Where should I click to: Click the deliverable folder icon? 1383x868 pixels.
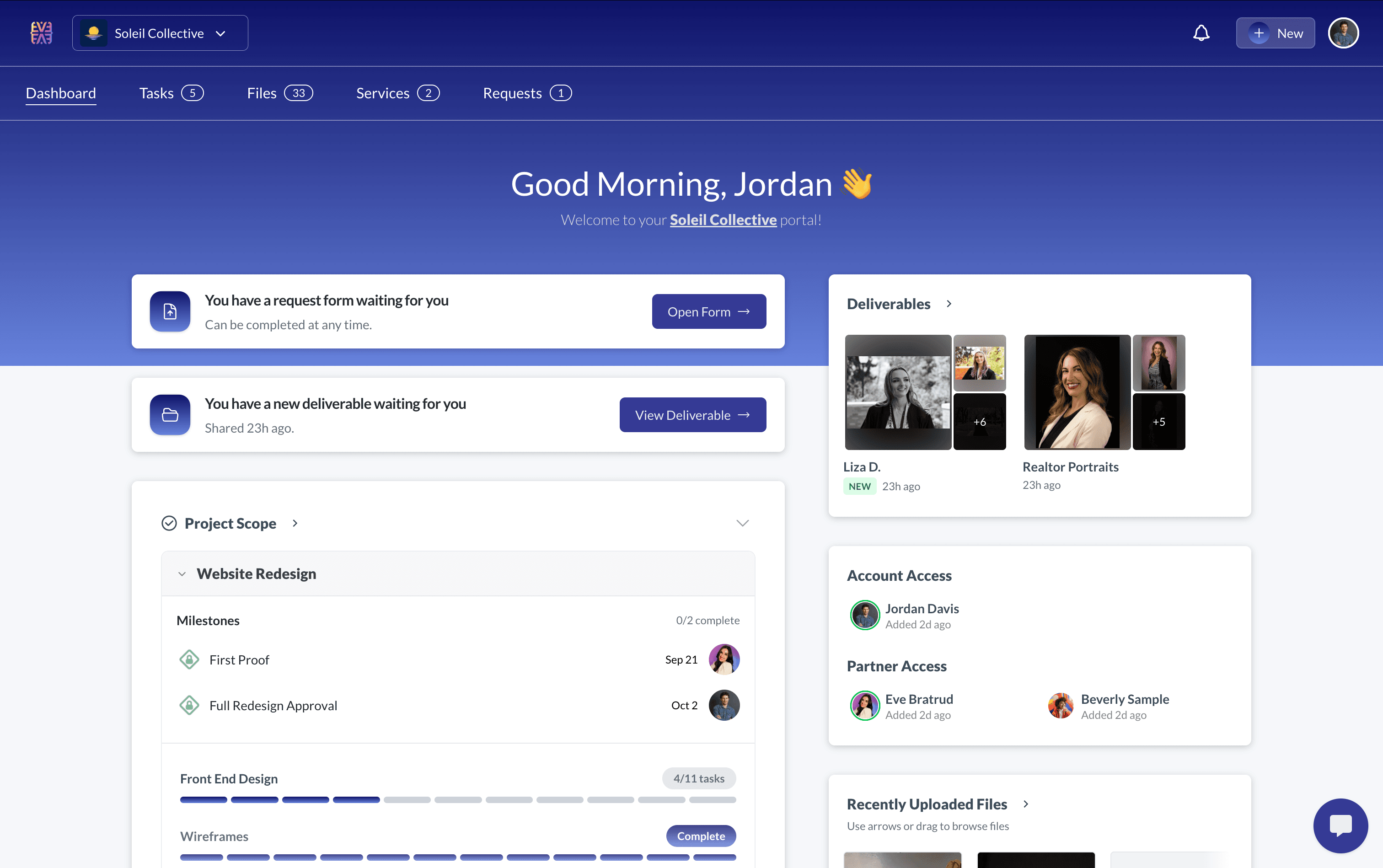(170, 414)
